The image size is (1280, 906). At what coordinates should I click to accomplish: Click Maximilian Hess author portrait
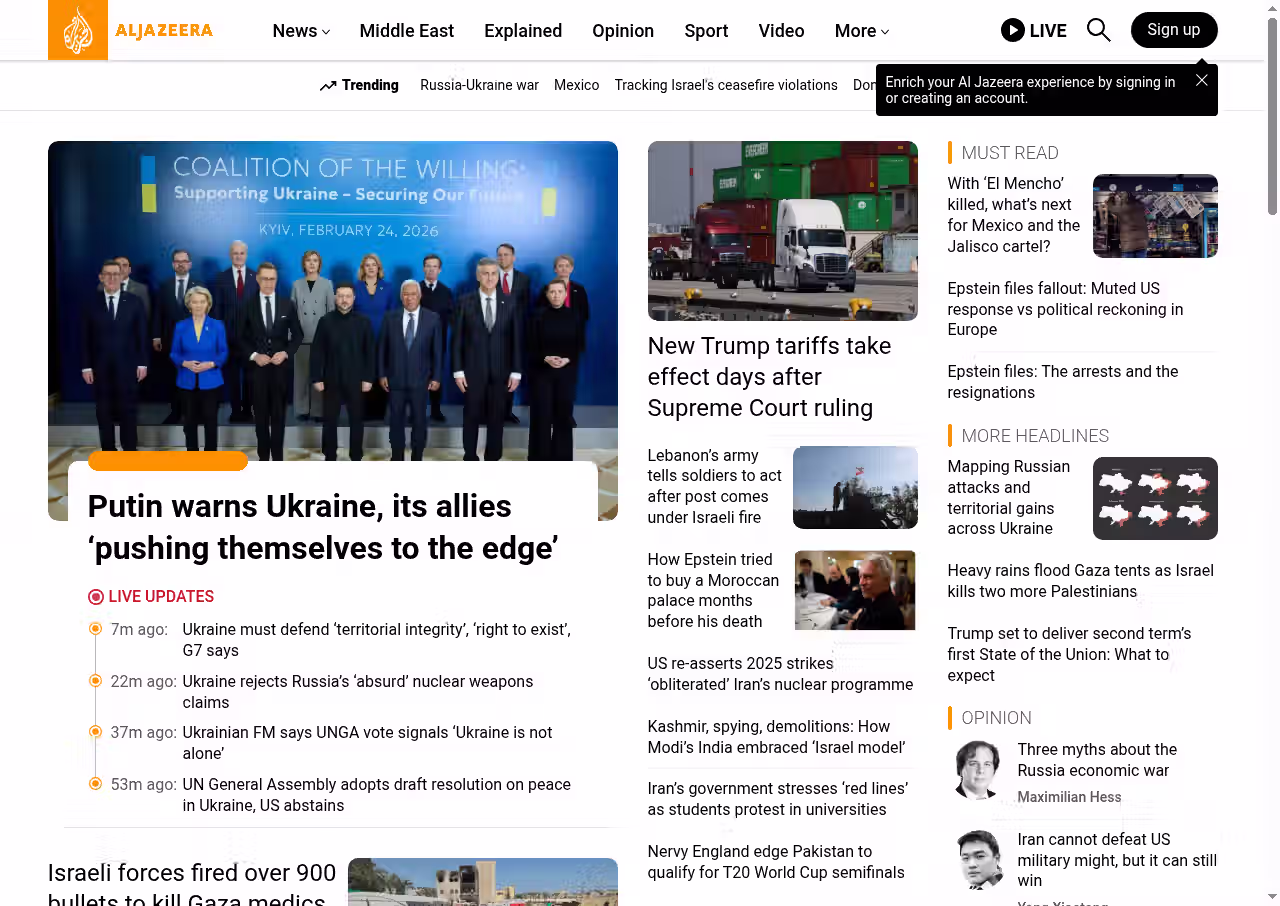tap(977, 770)
